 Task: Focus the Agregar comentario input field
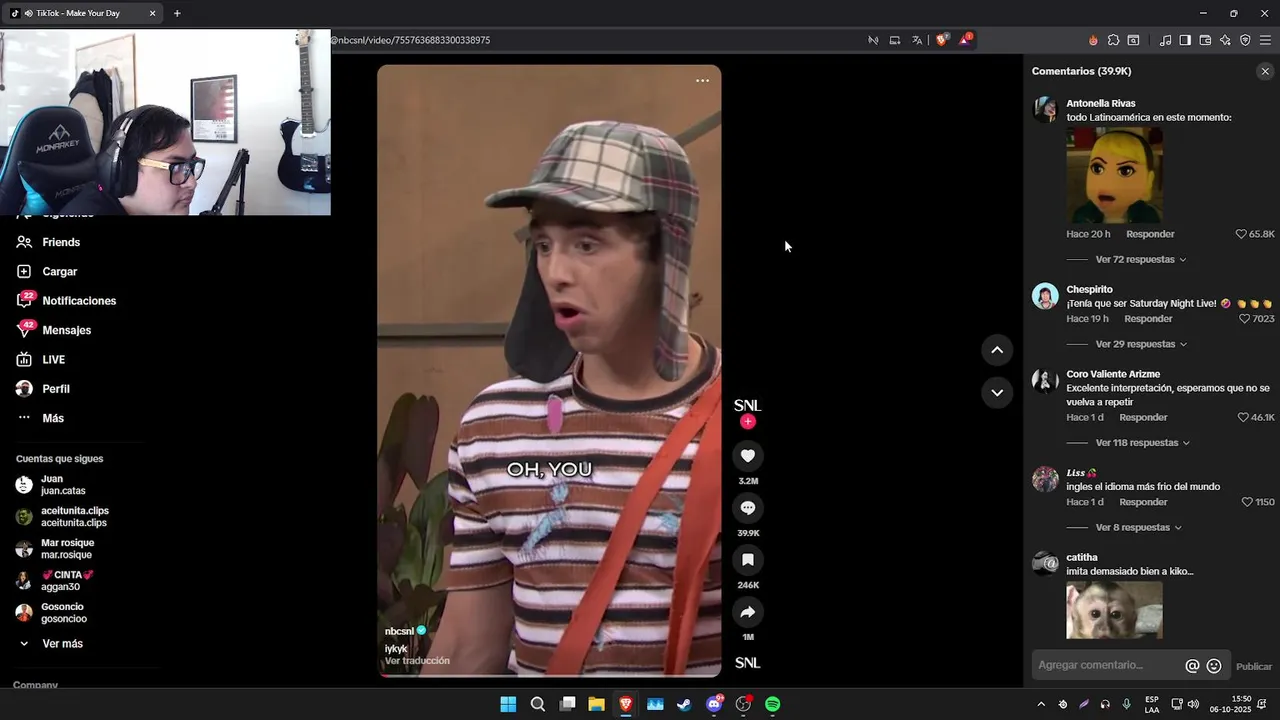(1107, 665)
